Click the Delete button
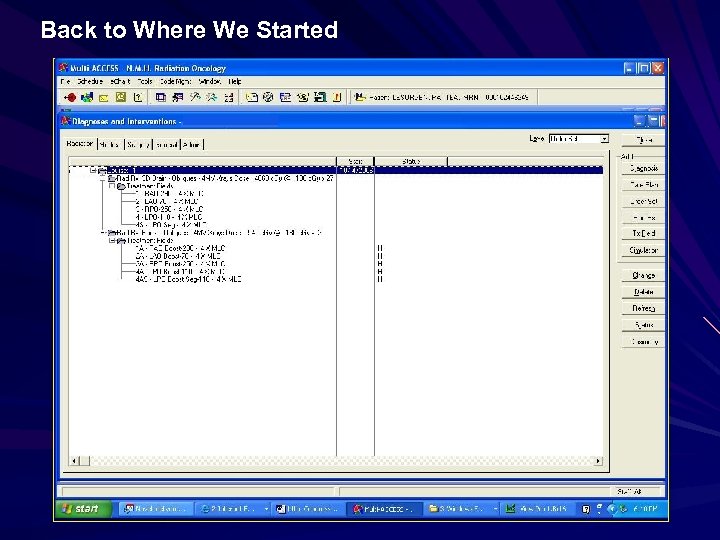Viewport: 720px width, 540px height. (643, 292)
